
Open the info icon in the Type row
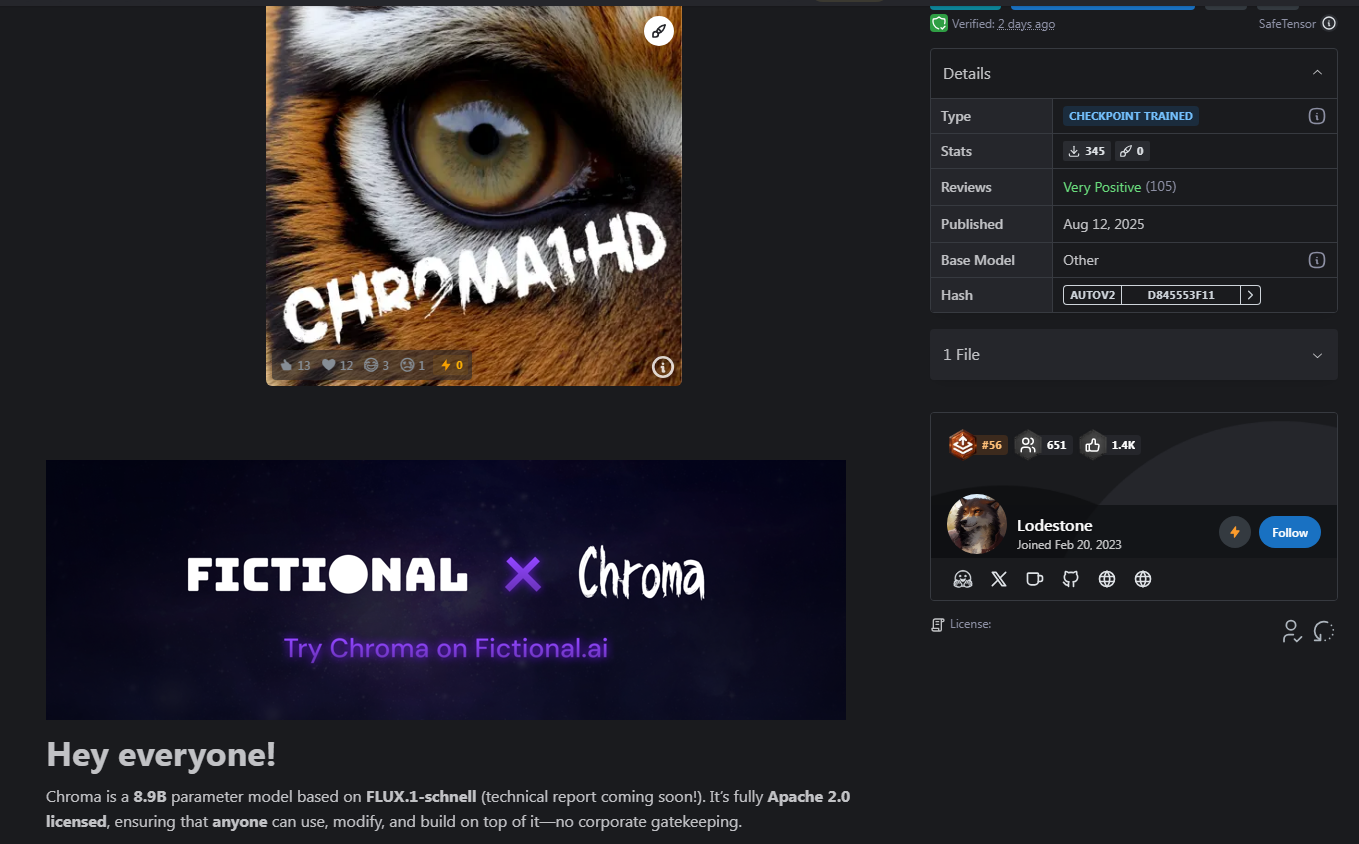click(1317, 116)
